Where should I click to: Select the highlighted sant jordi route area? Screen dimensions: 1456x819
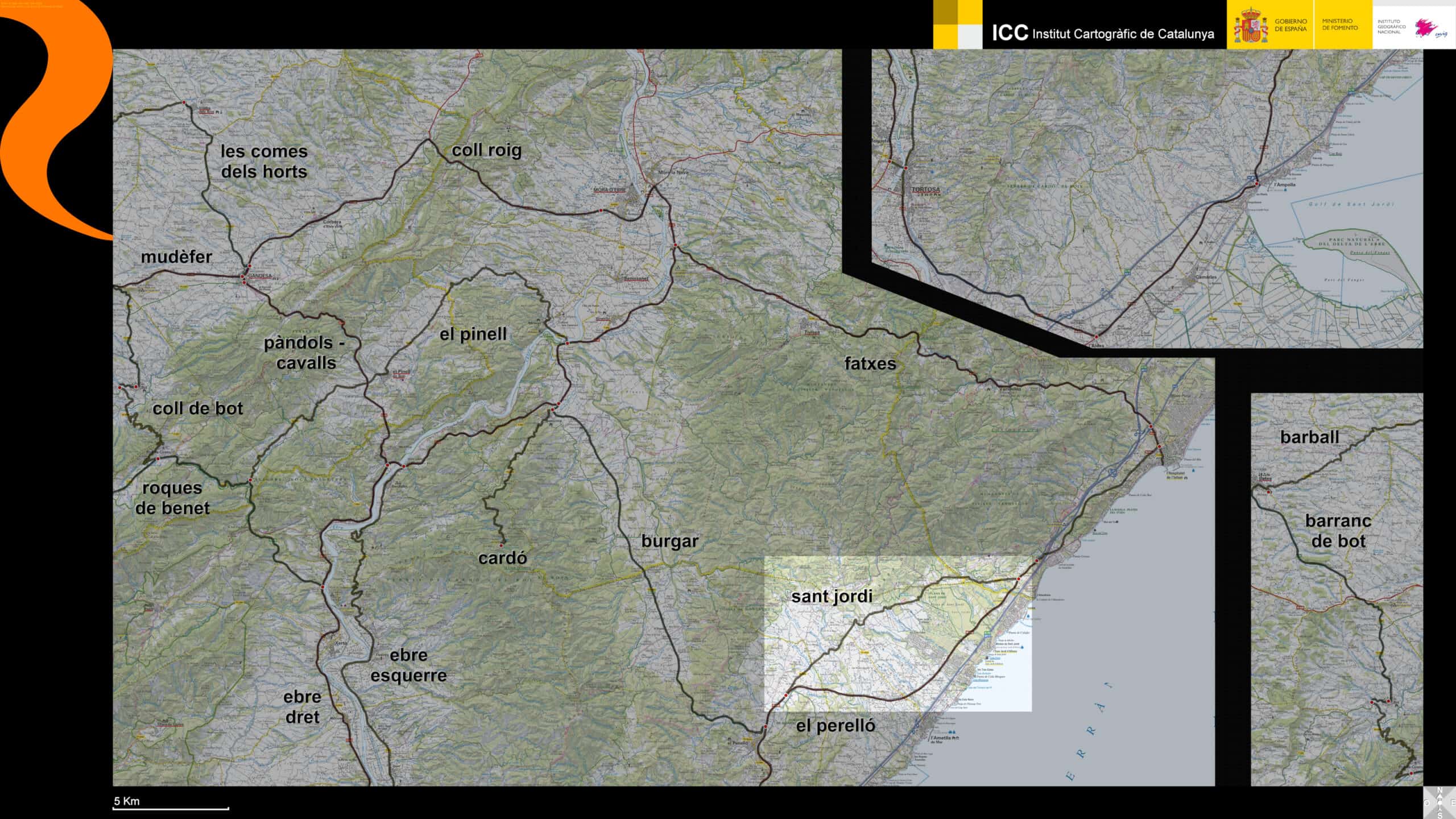tap(897, 634)
